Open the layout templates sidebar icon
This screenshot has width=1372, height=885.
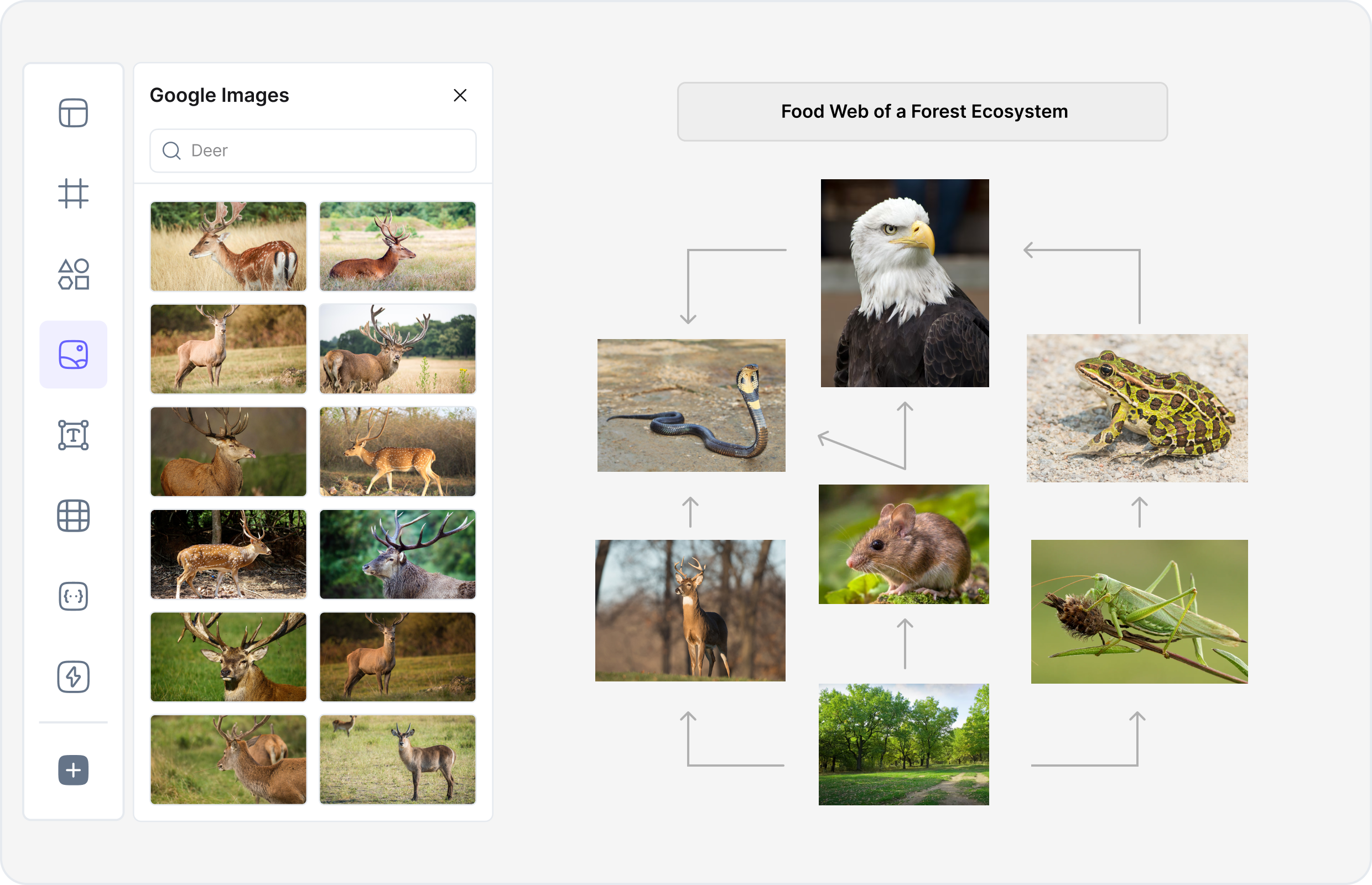[x=73, y=113]
